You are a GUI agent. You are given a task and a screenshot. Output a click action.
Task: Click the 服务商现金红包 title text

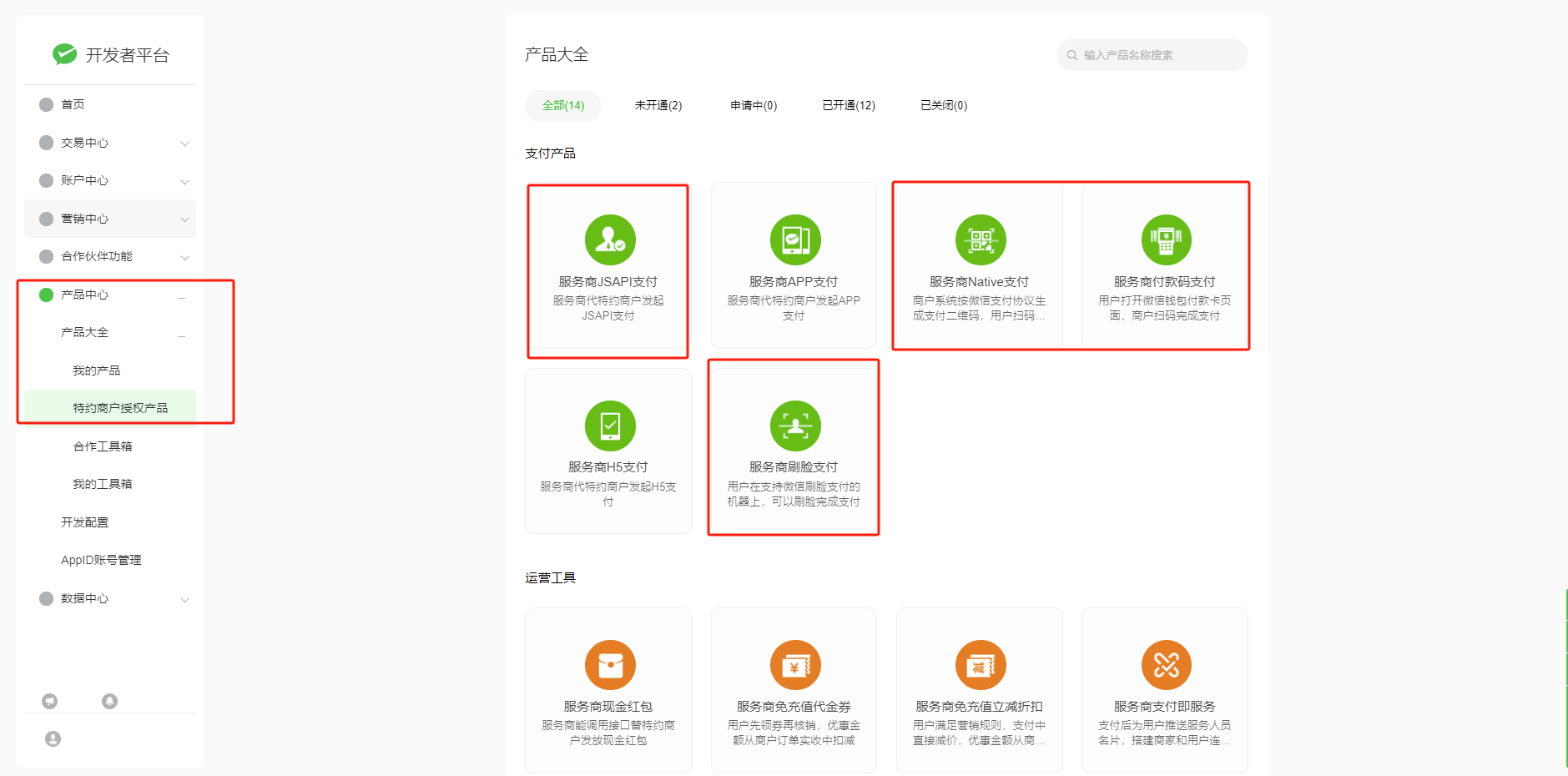608,707
